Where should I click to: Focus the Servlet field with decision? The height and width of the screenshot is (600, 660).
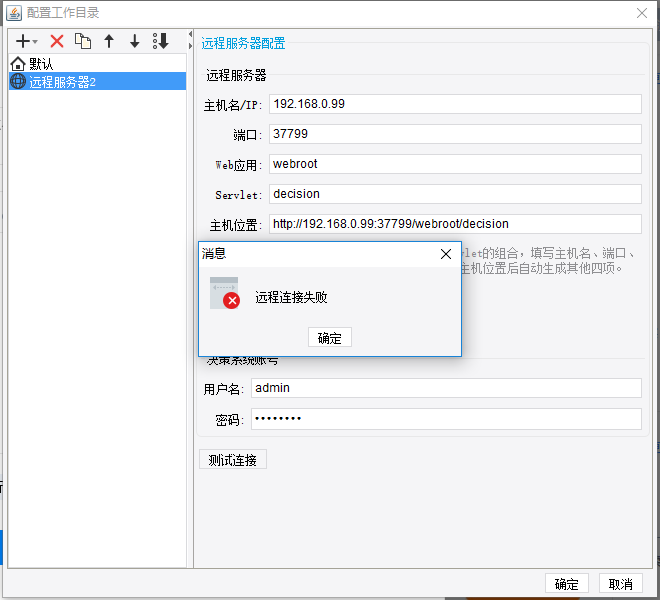pyautogui.click(x=455, y=194)
